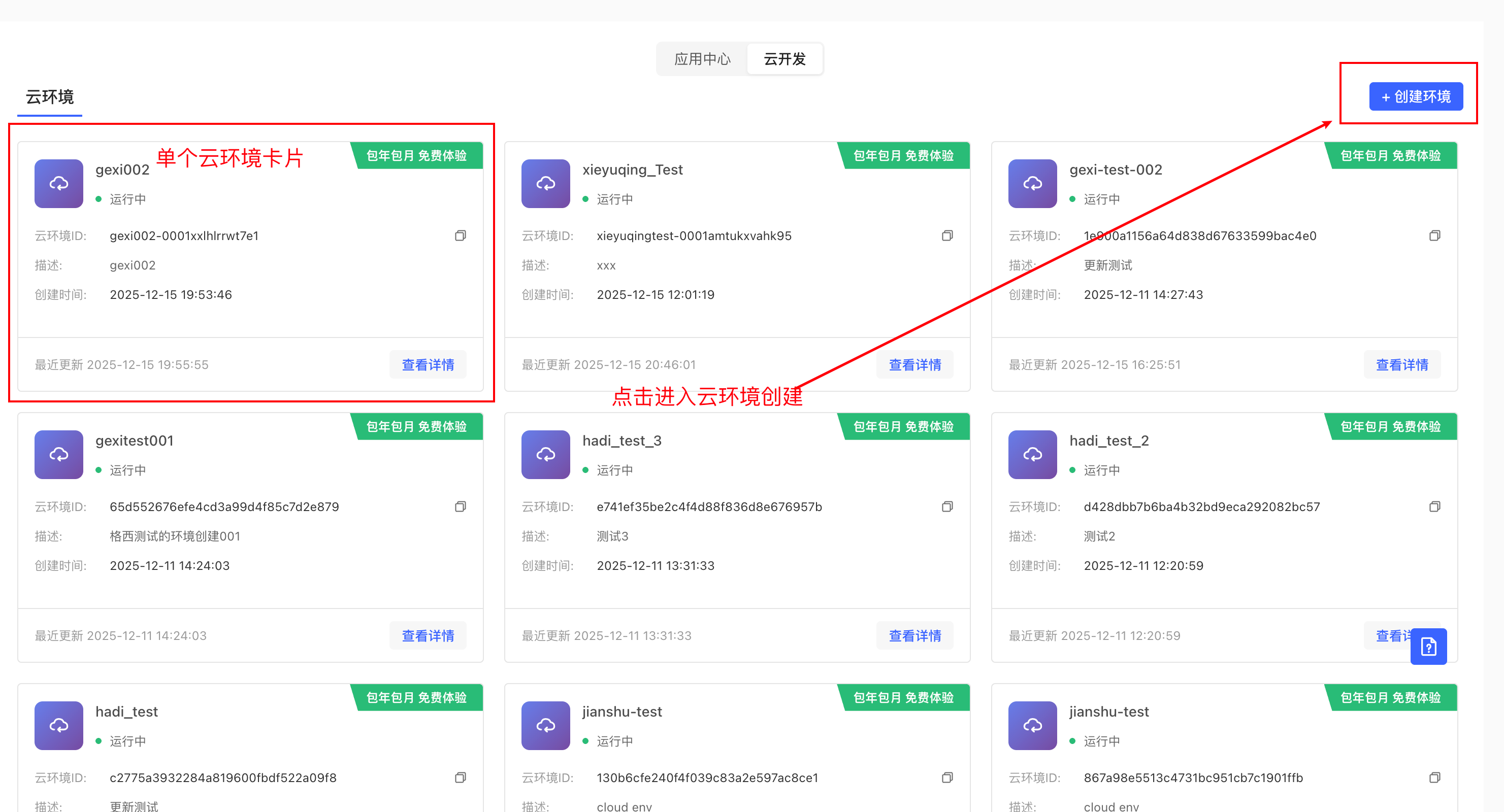Select the 云开发 tab
The height and width of the screenshot is (812, 1504).
pyautogui.click(x=784, y=59)
